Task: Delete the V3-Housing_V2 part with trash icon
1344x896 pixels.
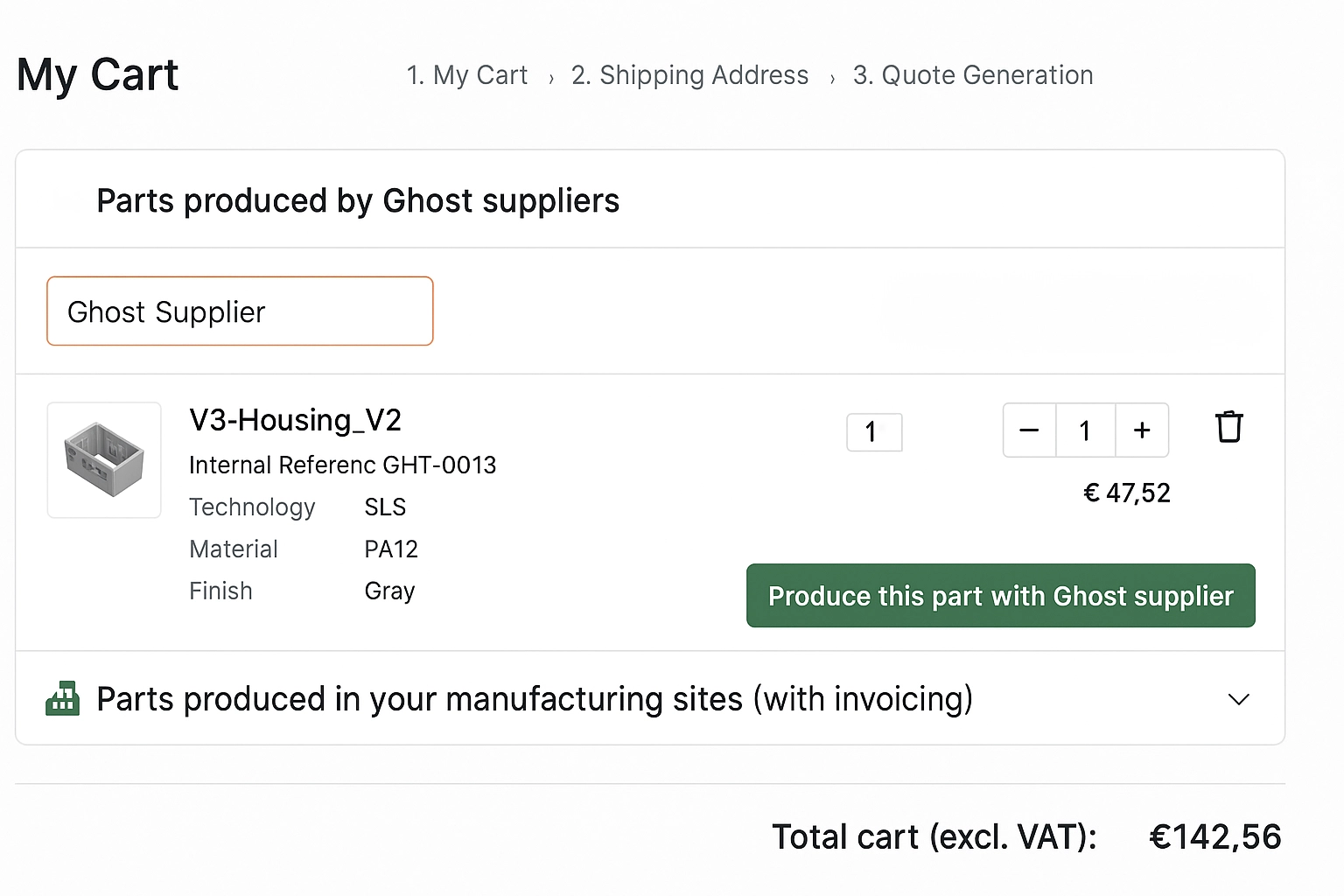Action: (x=1228, y=428)
